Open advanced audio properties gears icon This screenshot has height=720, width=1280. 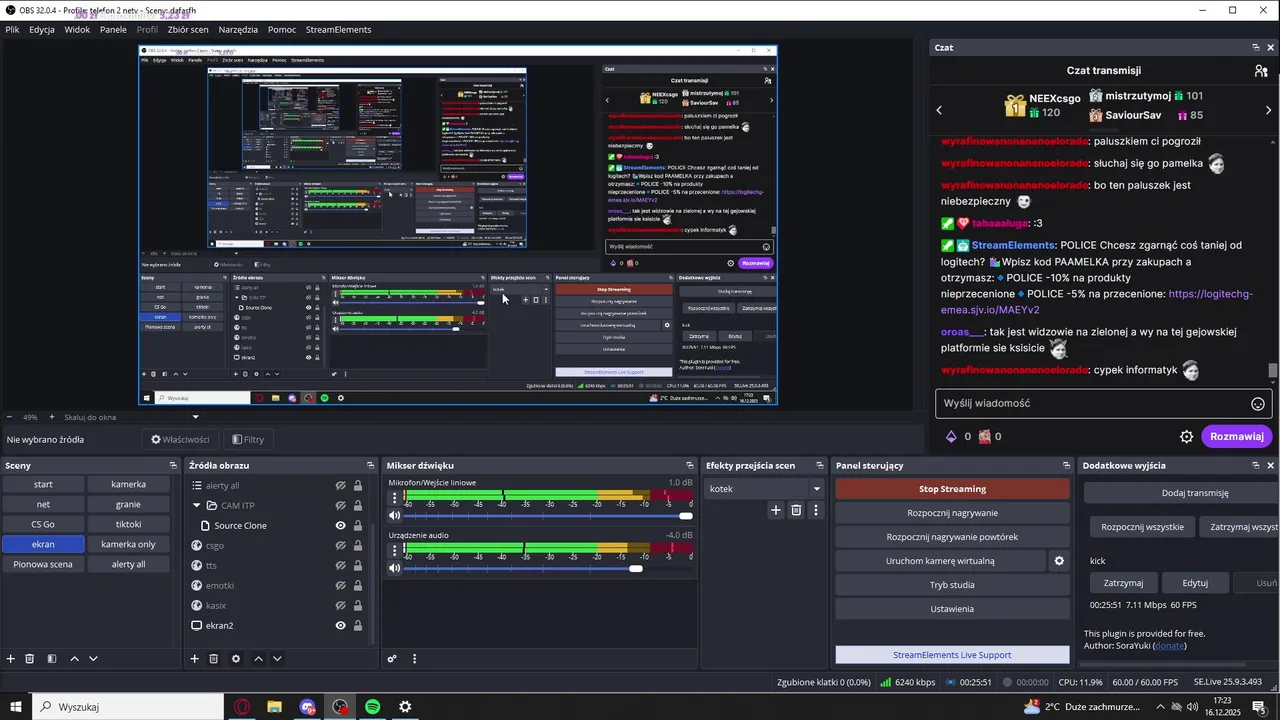(x=392, y=659)
